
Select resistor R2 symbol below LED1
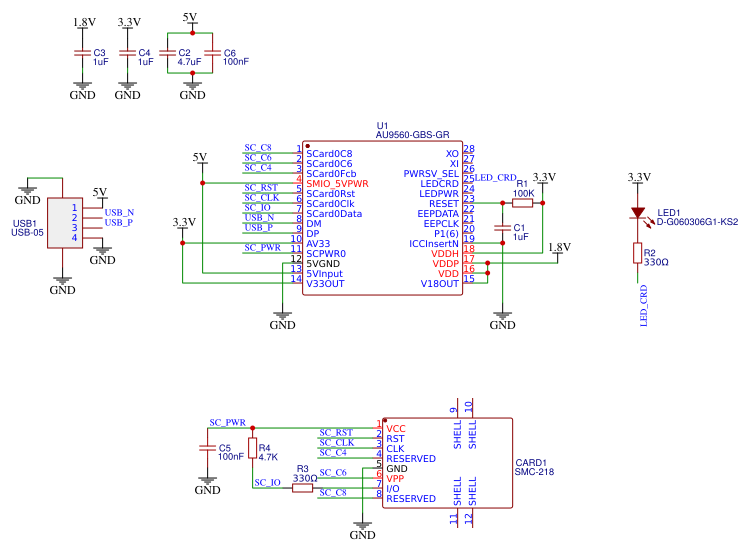[638, 253]
